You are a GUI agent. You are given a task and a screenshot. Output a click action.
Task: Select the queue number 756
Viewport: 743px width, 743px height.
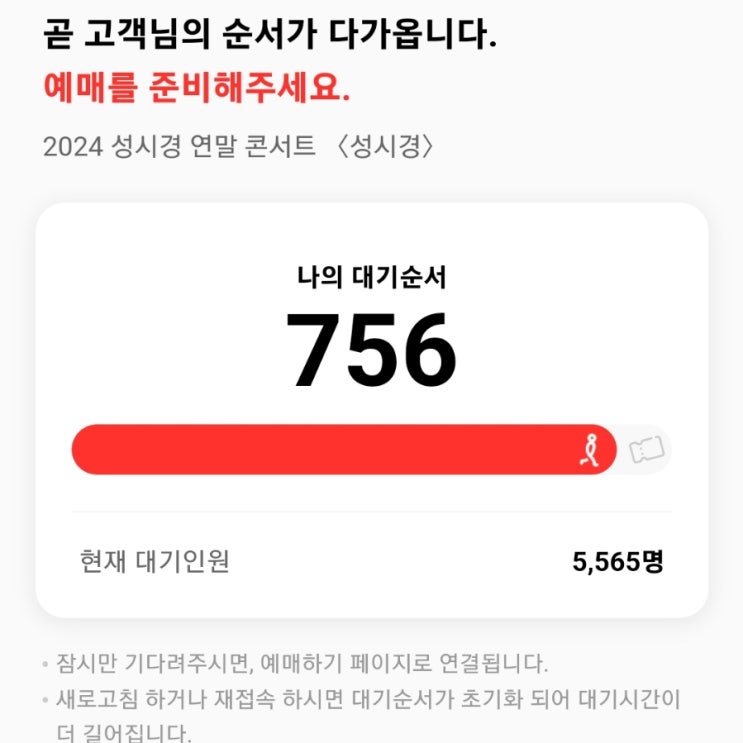point(371,350)
